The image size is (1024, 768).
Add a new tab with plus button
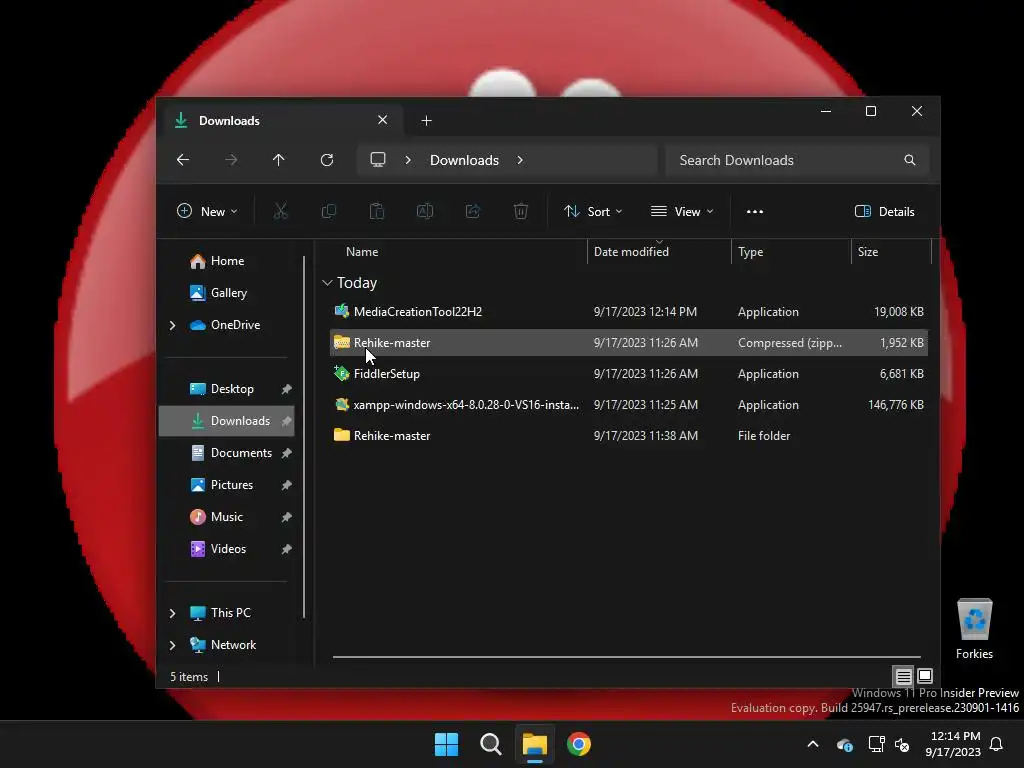click(x=426, y=121)
